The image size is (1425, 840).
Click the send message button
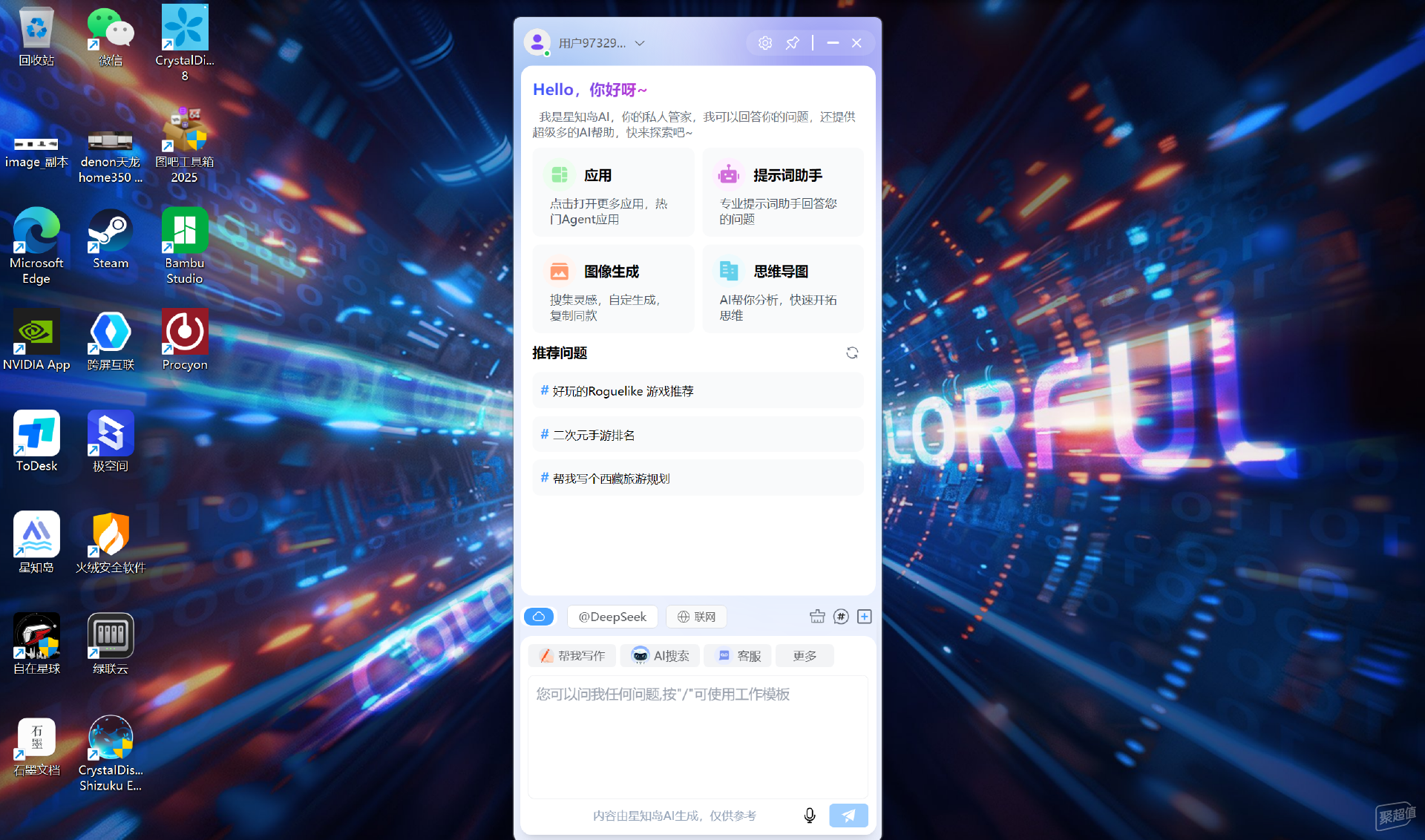click(848, 816)
